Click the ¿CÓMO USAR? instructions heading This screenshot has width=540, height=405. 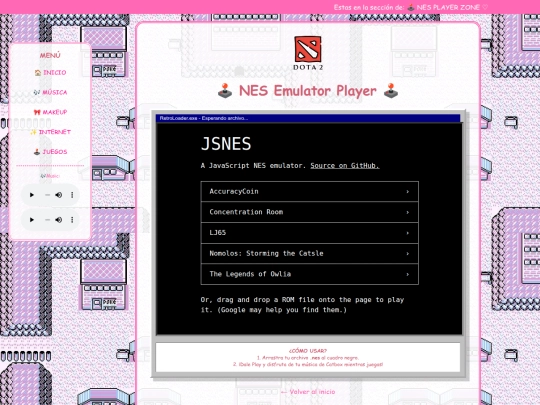[308, 351]
